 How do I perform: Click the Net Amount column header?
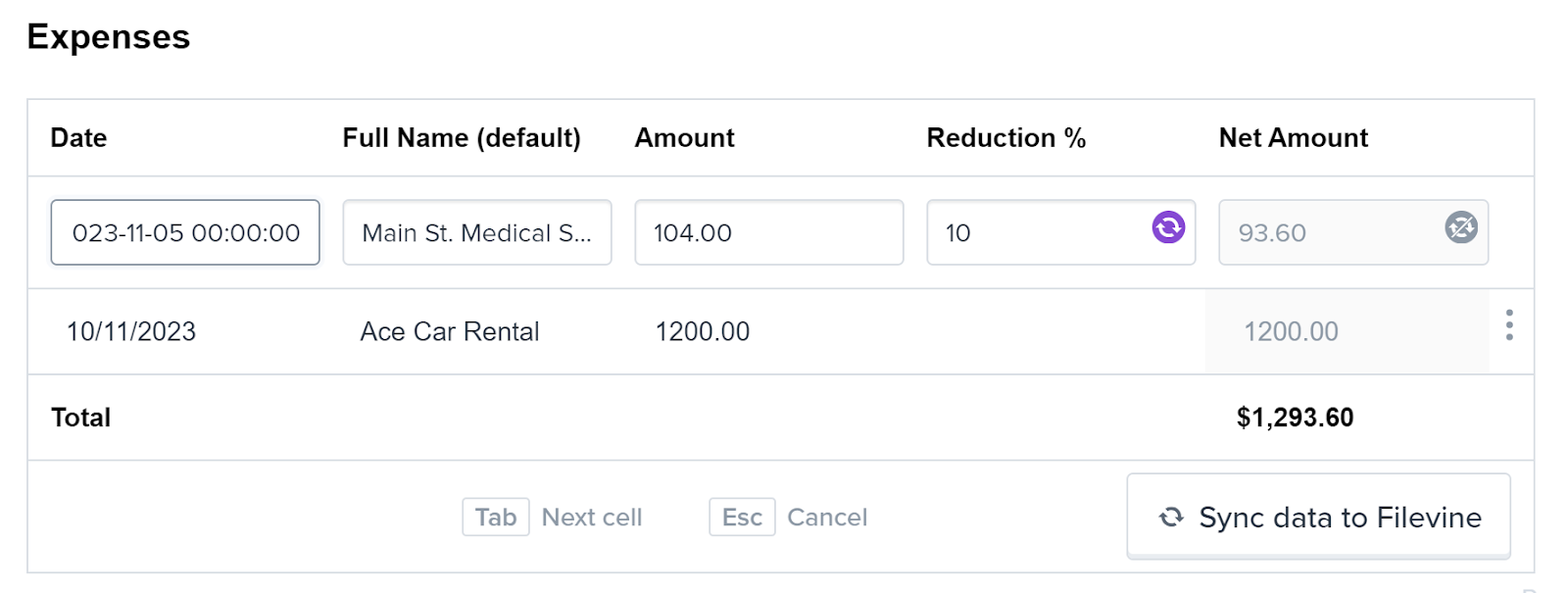[x=1294, y=138]
